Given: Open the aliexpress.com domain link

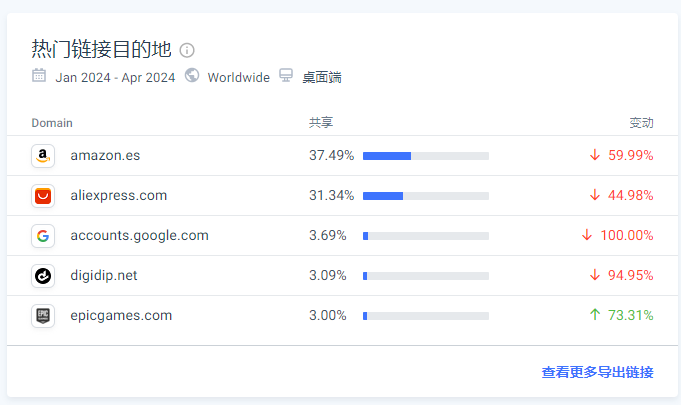Looking at the screenshot, I should click(x=118, y=196).
